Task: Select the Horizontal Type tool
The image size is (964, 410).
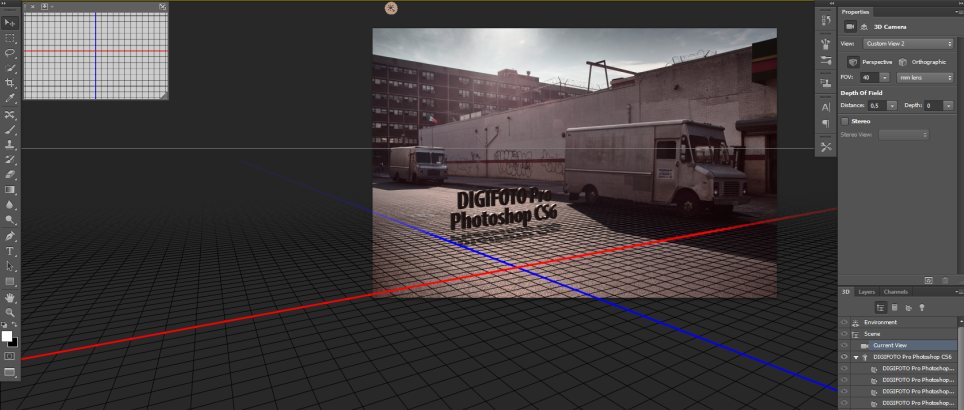Action: (10, 251)
